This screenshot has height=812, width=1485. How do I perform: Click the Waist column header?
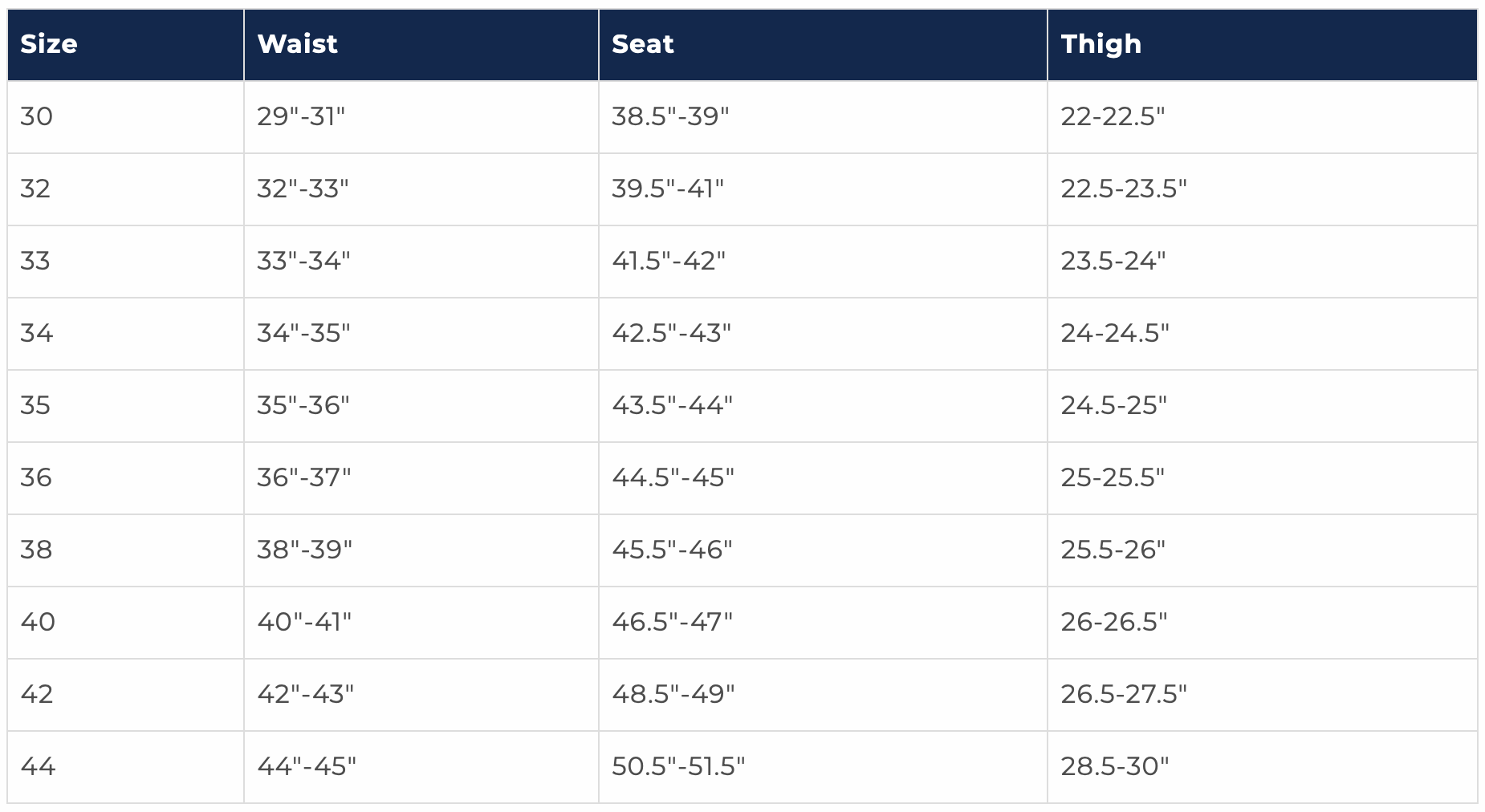pos(297,44)
